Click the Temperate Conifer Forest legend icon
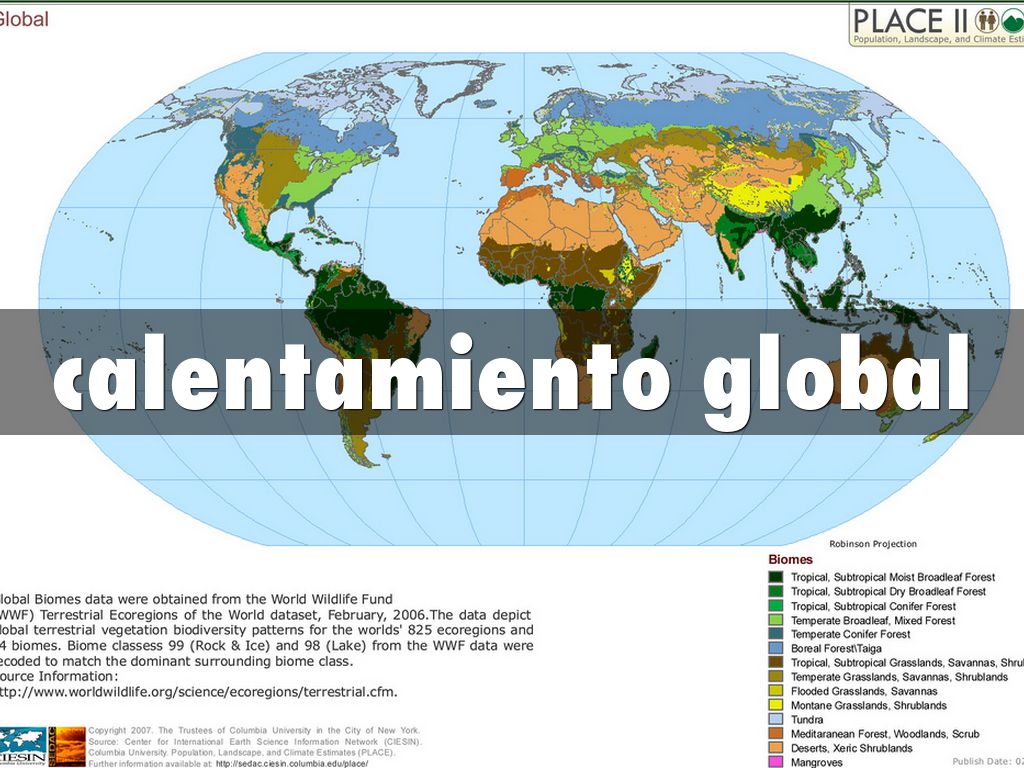The width and height of the screenshot is (1024, 768). coord(776,634)
